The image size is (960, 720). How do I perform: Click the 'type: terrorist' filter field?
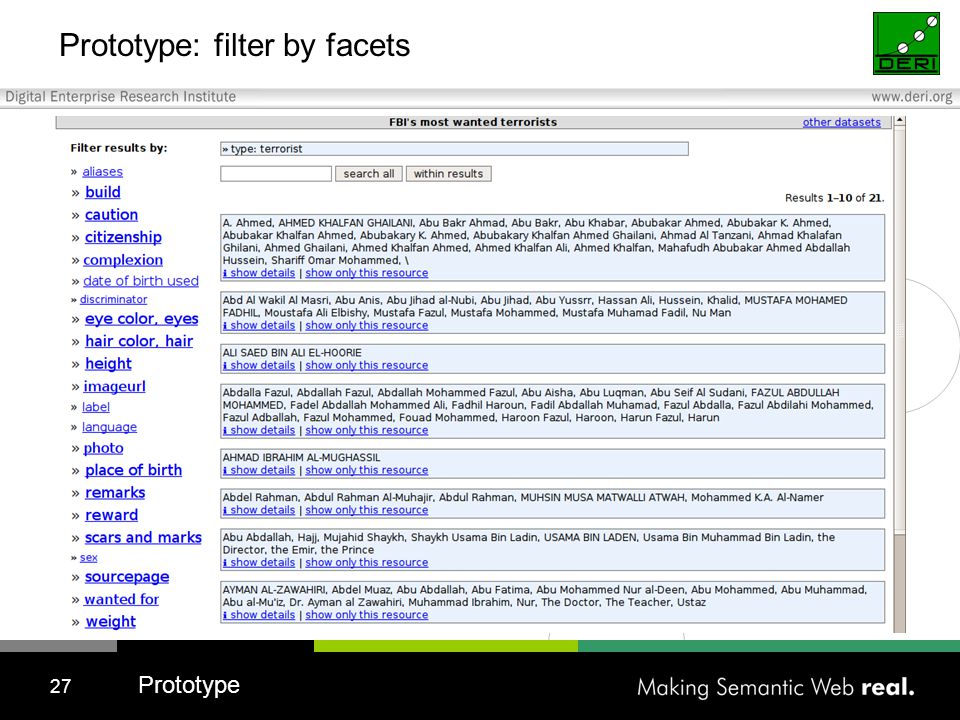[x=454, y=149]
